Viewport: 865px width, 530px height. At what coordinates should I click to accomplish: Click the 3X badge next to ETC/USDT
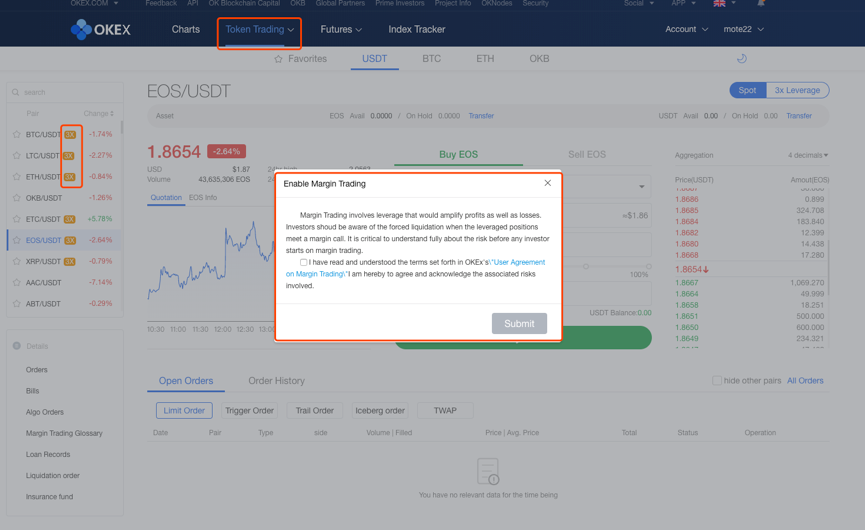[70, 219]
